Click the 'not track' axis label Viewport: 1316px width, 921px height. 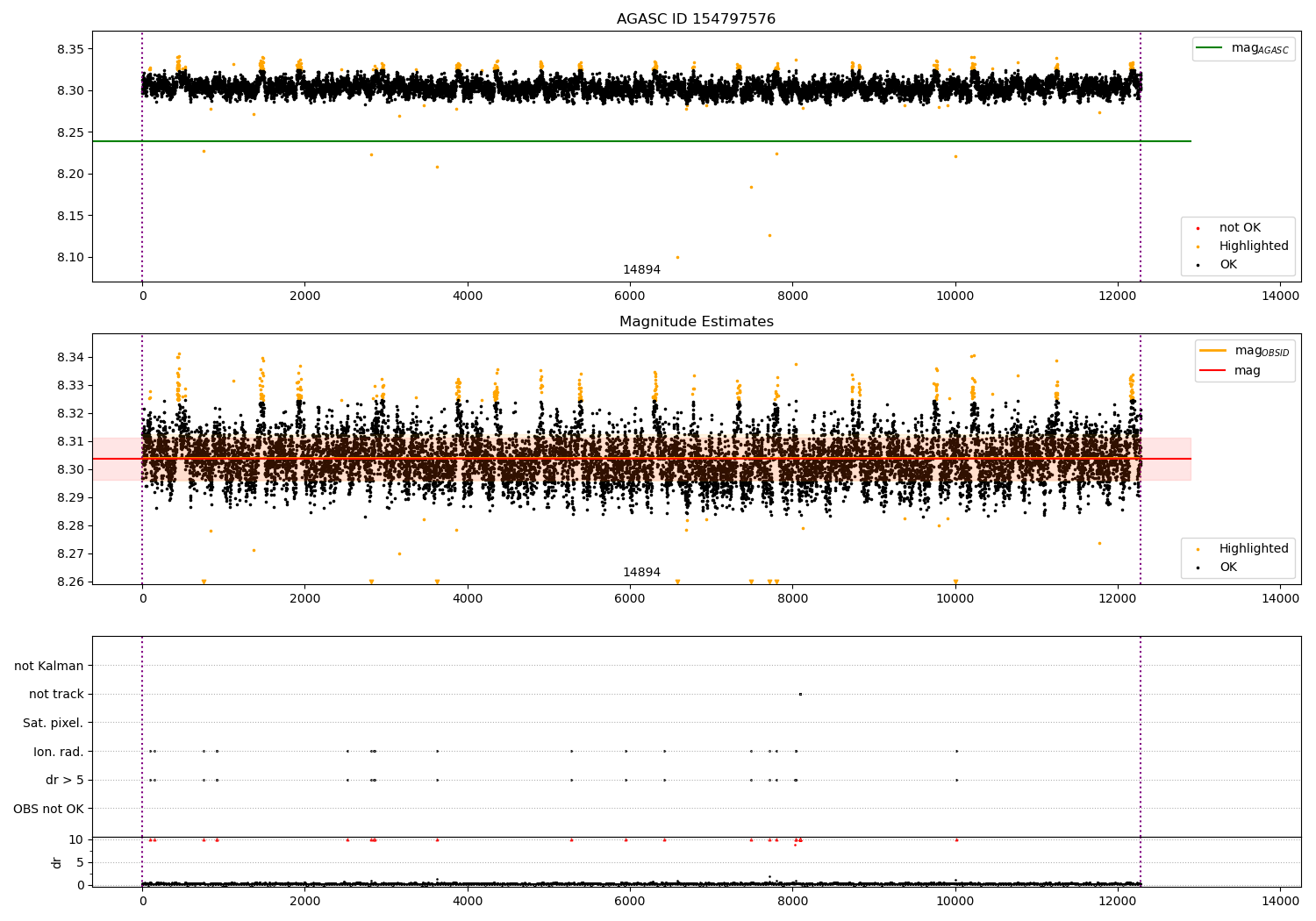tap(56, 695)
